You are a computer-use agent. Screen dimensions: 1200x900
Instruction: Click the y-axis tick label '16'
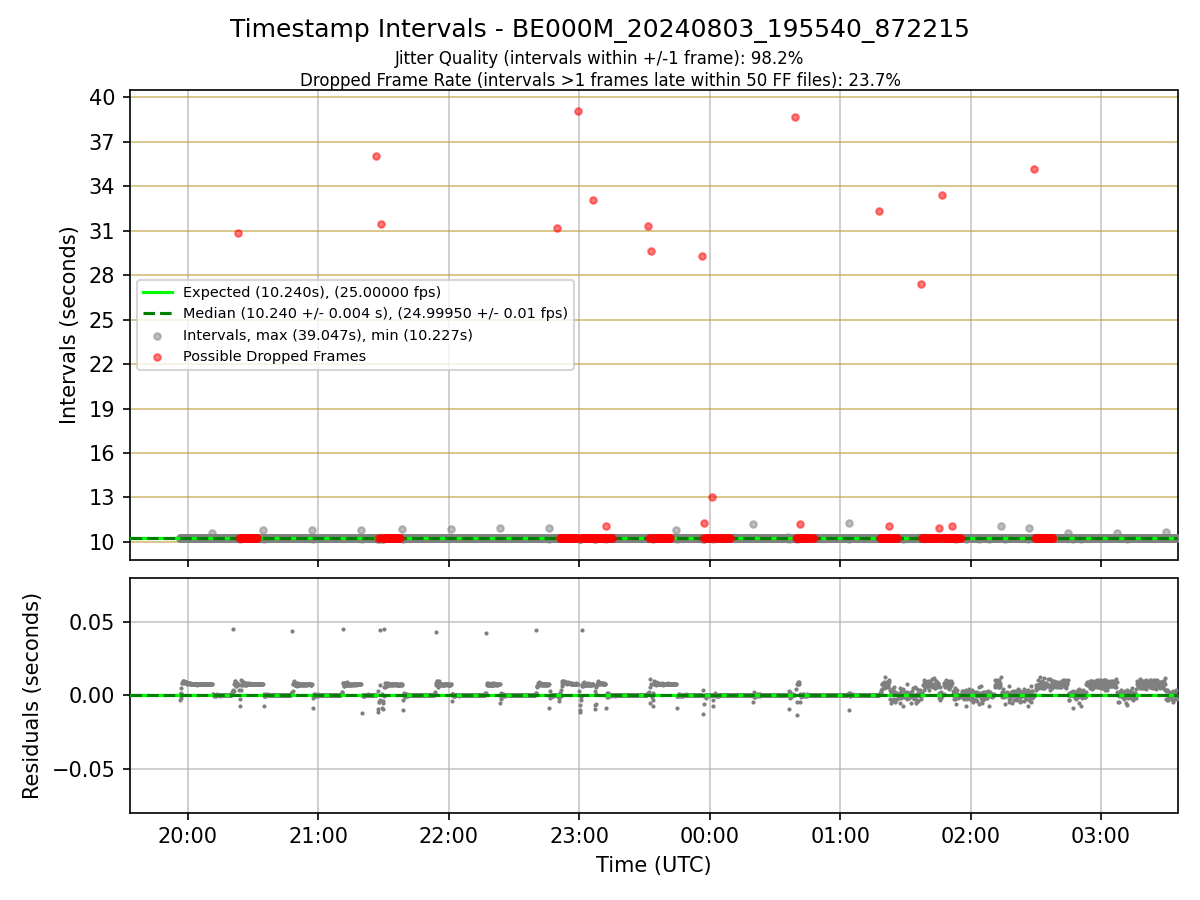pyautogui.click(x=103, y=453)
